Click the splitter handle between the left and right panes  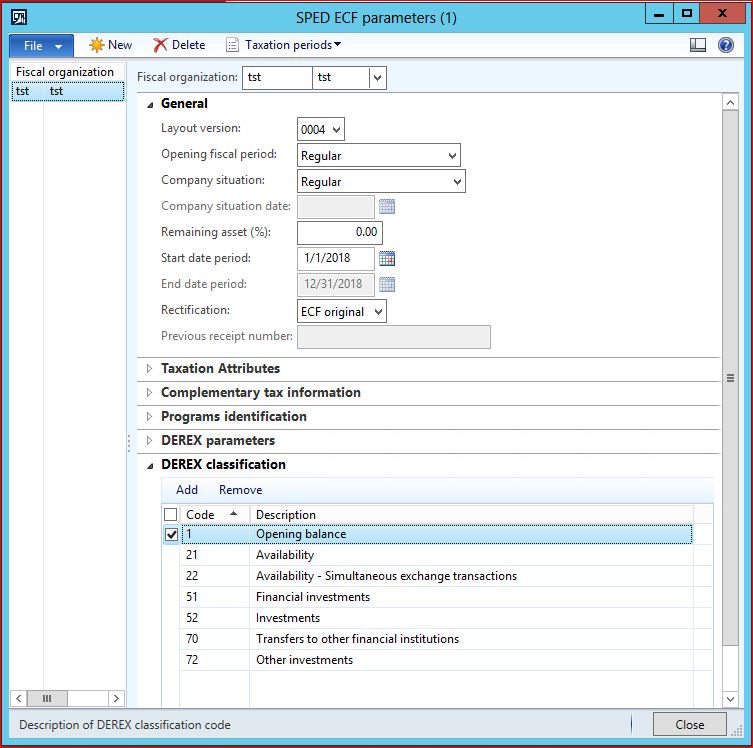click(129, 443)
